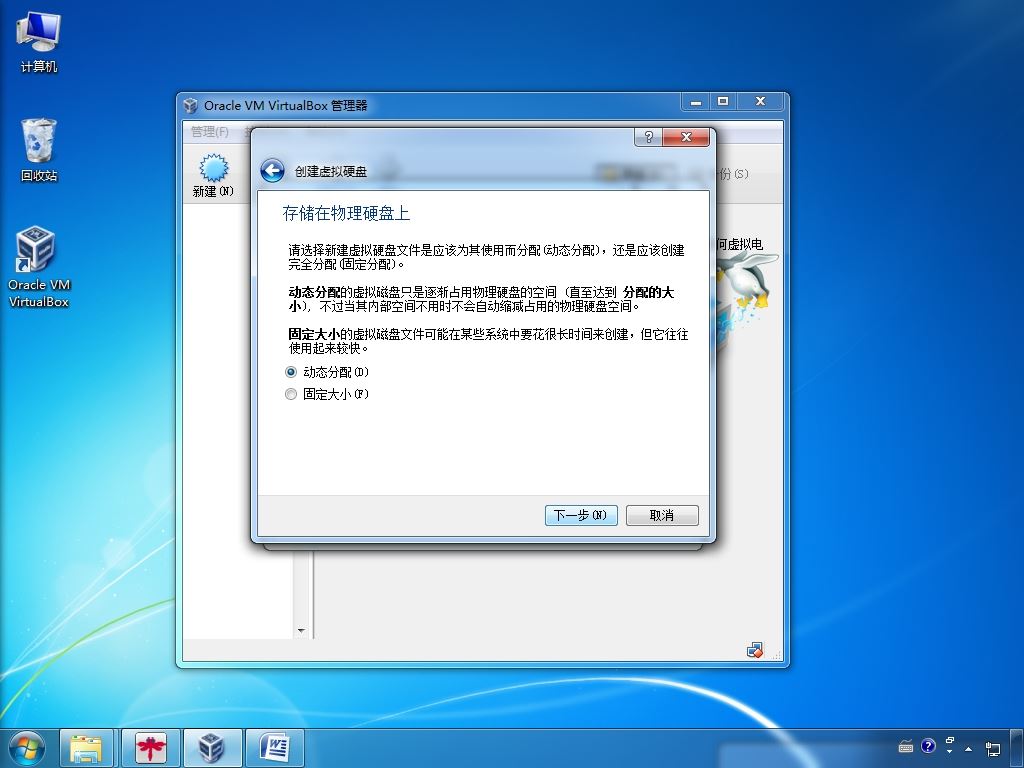
Task: Open the Oracle VM VirtualBox desktop shortcut
Action: pyautogui.click(x=39, y=266)
